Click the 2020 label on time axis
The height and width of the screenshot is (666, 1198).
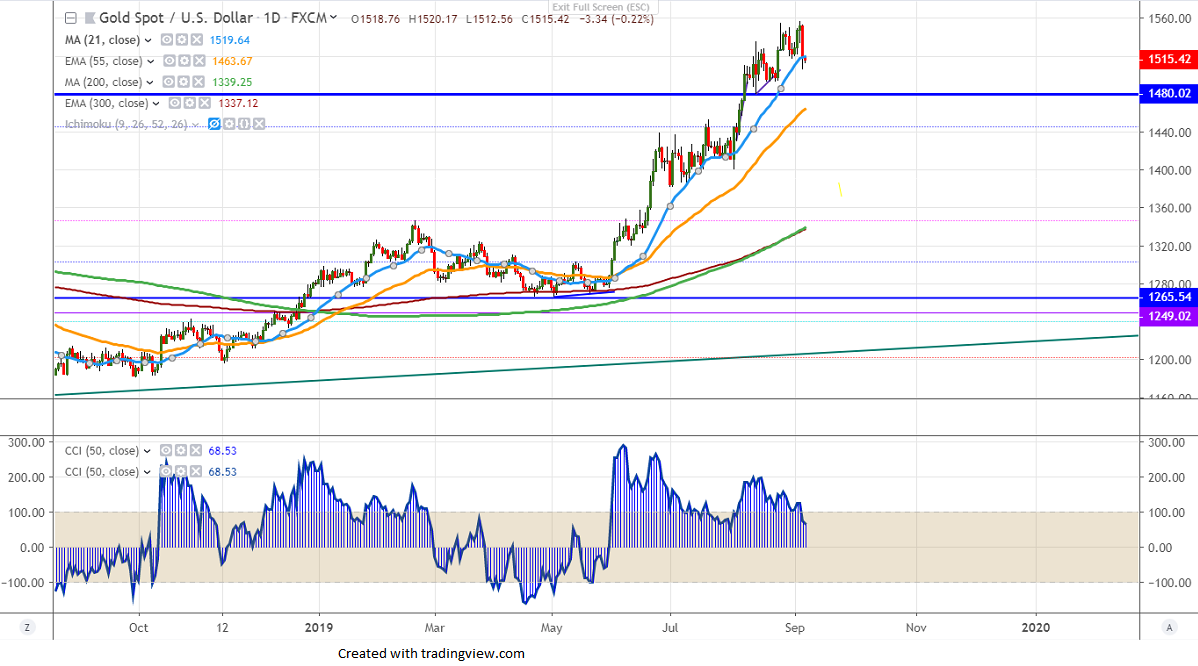tap(1036, 628)
